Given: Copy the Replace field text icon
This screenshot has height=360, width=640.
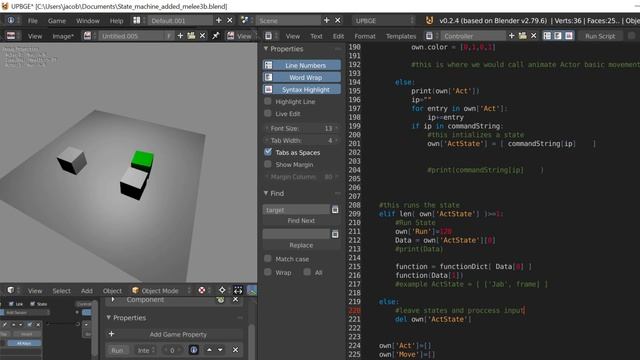Looking at the screenshot, I should tap(335, 234).
